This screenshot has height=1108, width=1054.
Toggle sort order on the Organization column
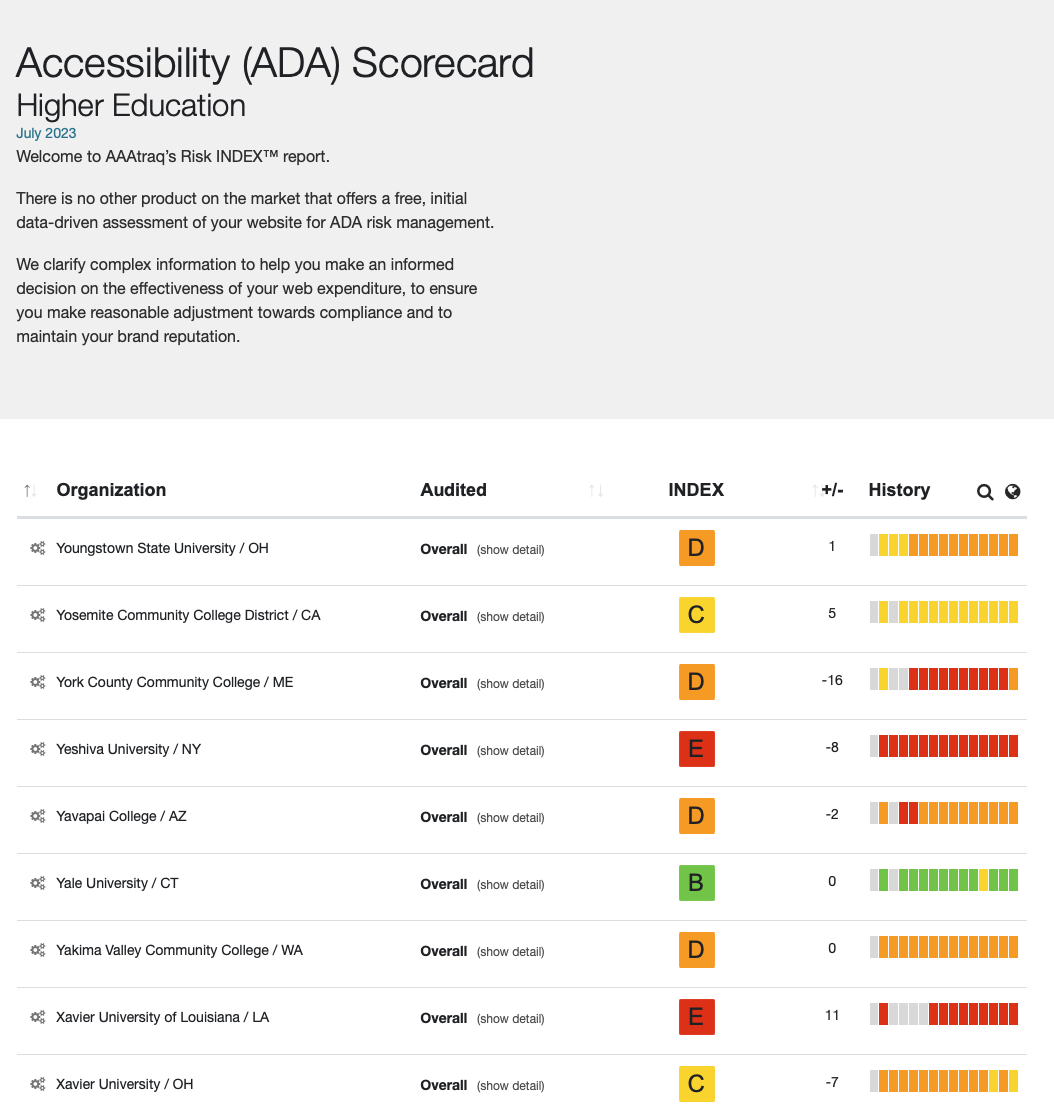(x=28, y=490)
